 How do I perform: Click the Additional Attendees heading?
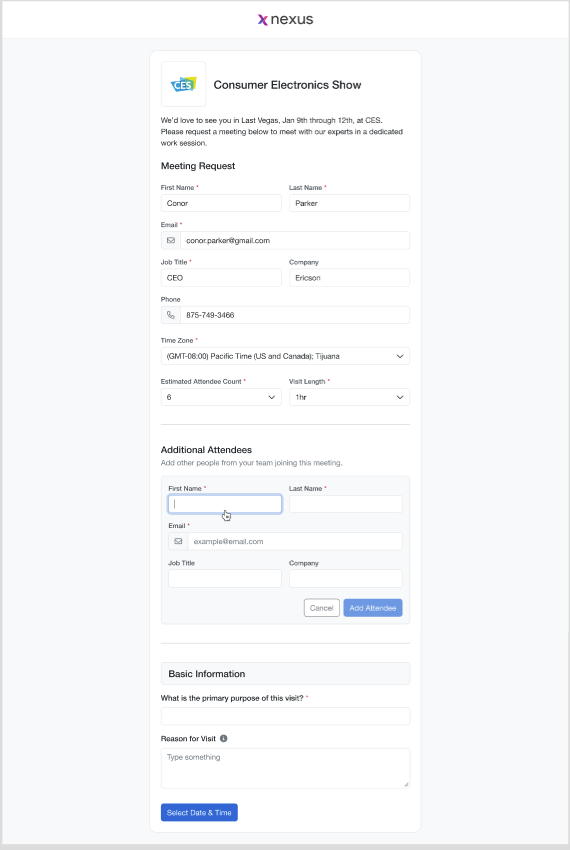(206, 450)
